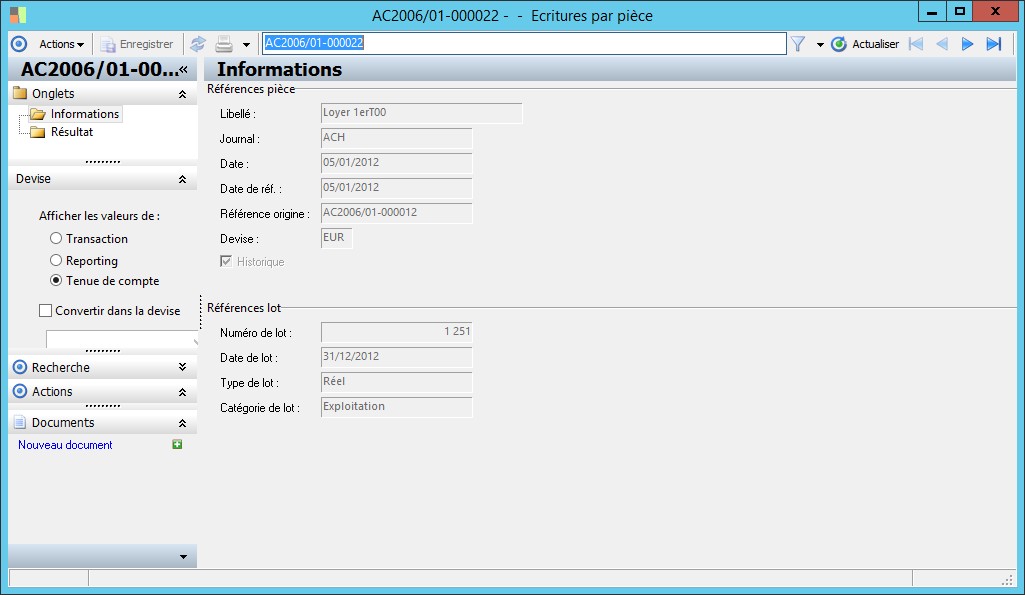This screenshot has width=1025, height=595.
Task: Click the filter funnel icon
Action: [x=798, y=44]
